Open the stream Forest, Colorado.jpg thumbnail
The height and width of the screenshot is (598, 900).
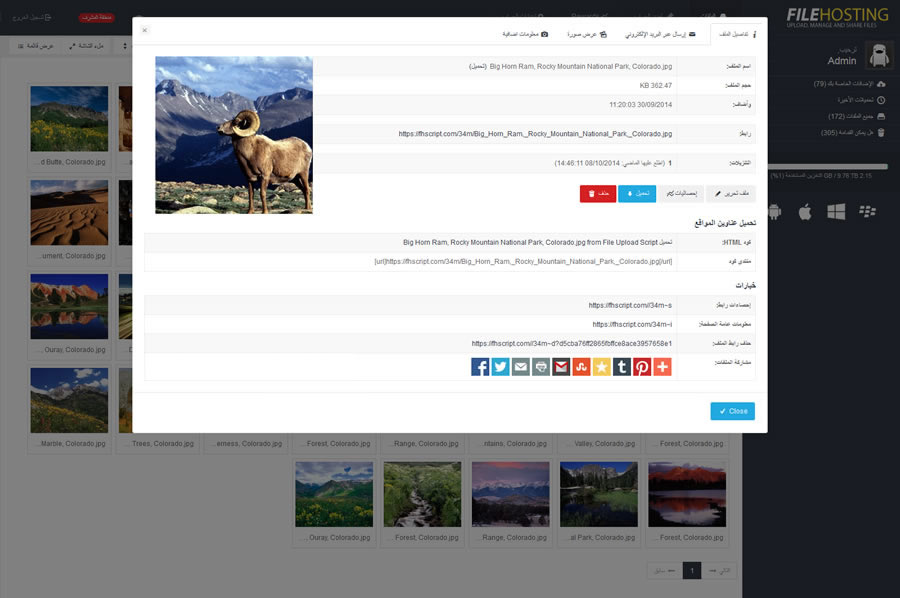coord(422,494)
